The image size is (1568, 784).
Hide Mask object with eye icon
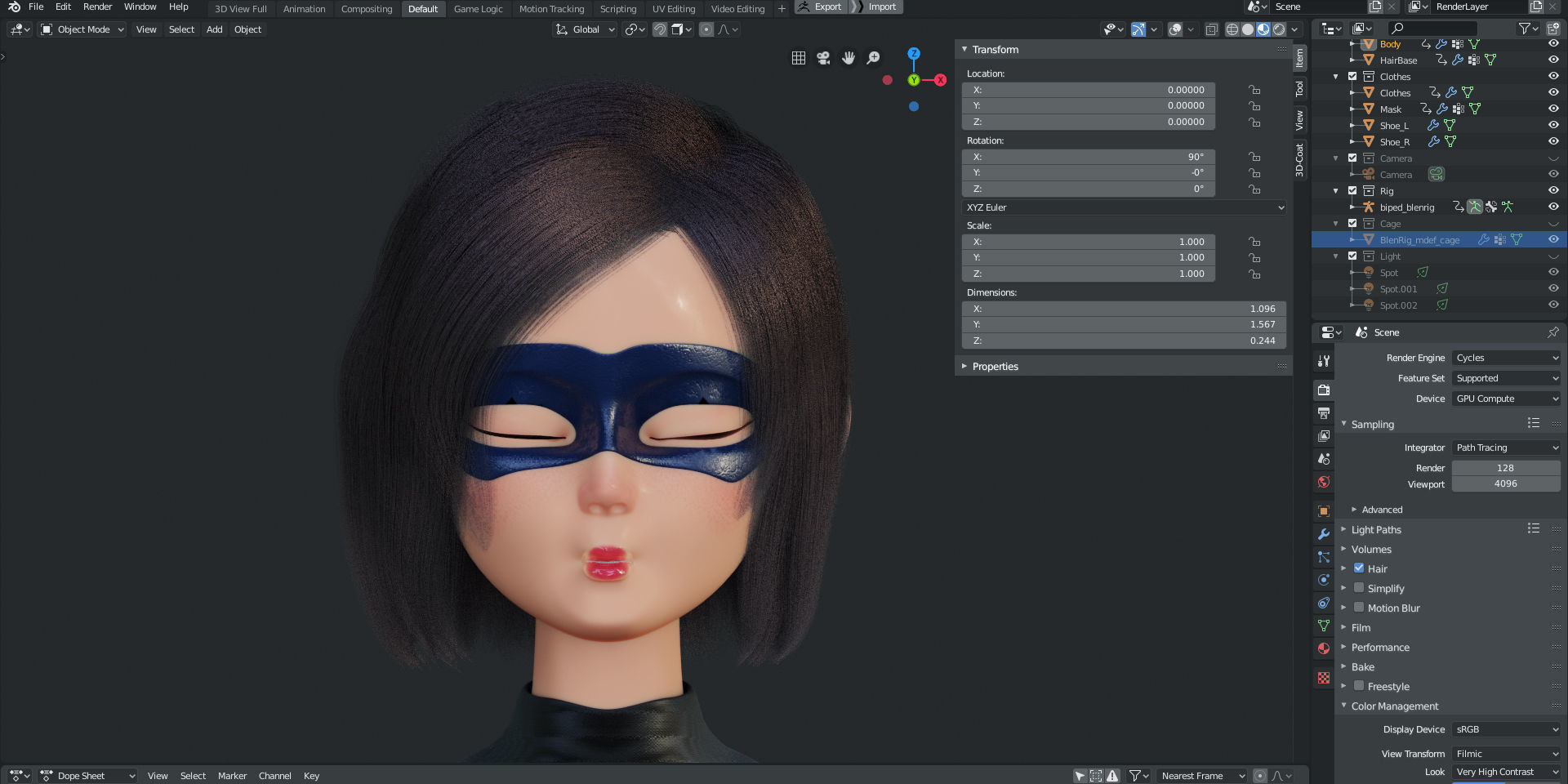click(1553, 109)
